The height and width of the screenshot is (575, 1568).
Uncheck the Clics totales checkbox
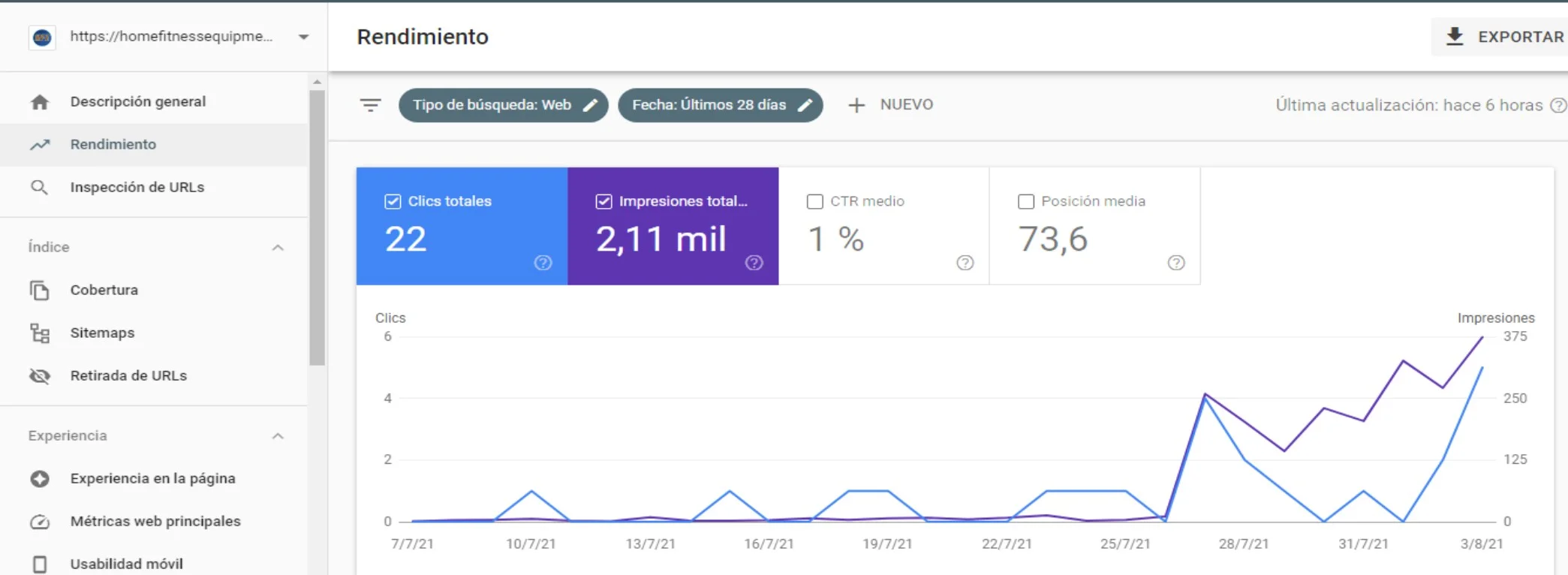pos(393,201)
